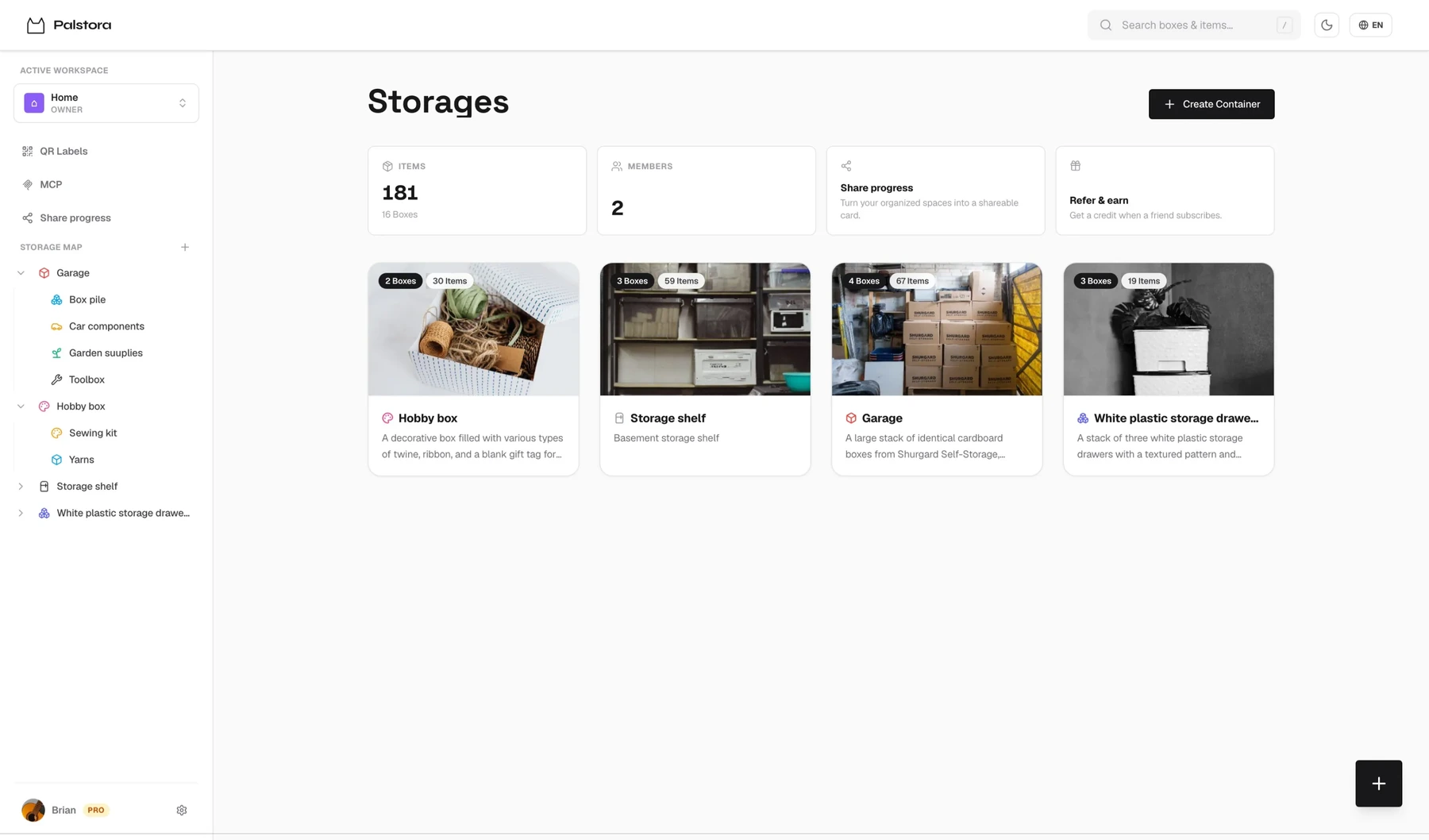
Task: Open the Share progress card
Action: point(935,191)
